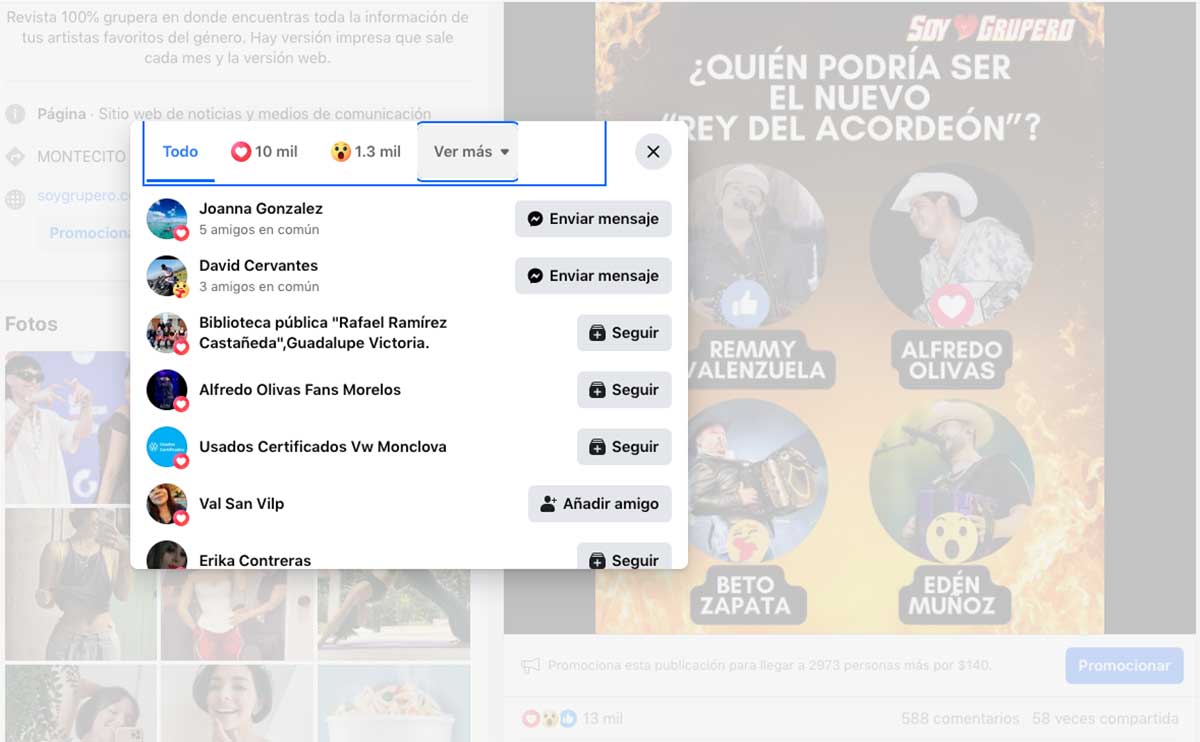The height and width of the screenshot is (742, 1200).
Task: Click the Promocionar button below the post
Action: pos(1124,665)
